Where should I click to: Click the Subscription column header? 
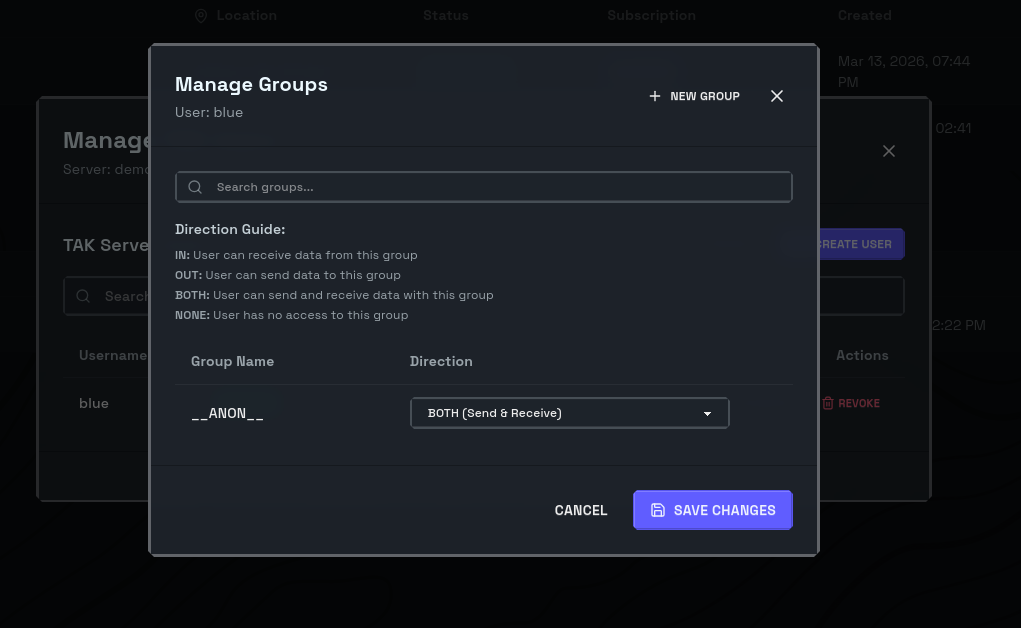tap(651, 16)
